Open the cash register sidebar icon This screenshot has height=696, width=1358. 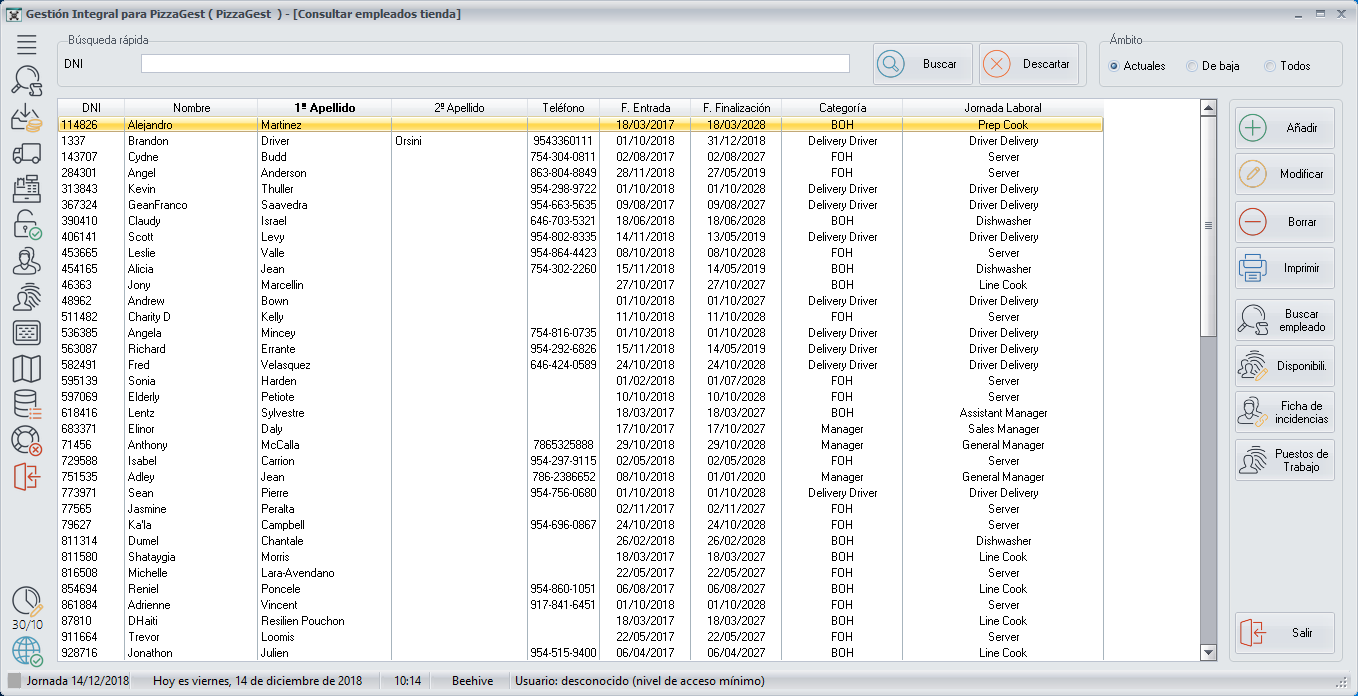(26, 189)
